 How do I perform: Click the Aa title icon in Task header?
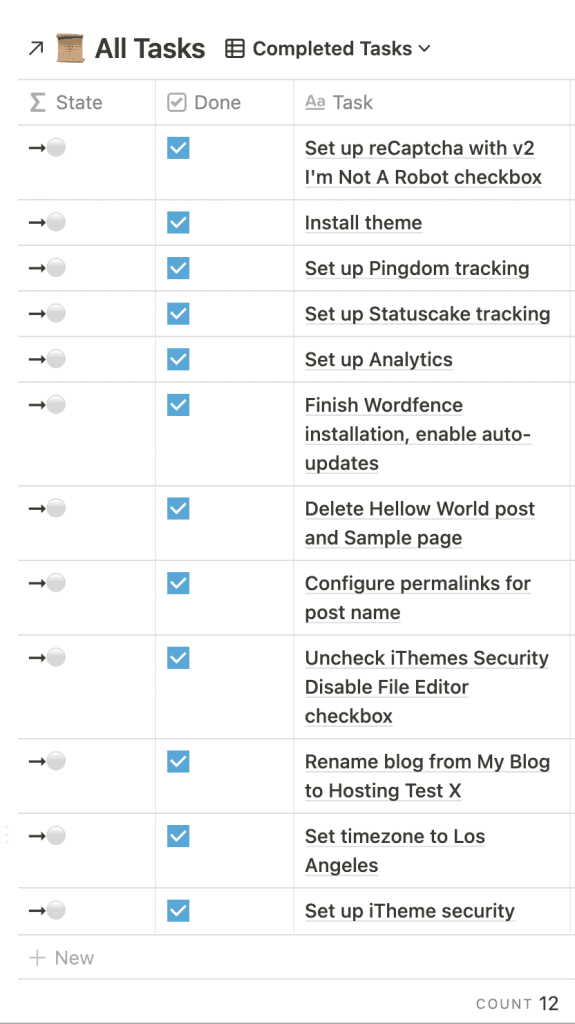coord(315,102)
